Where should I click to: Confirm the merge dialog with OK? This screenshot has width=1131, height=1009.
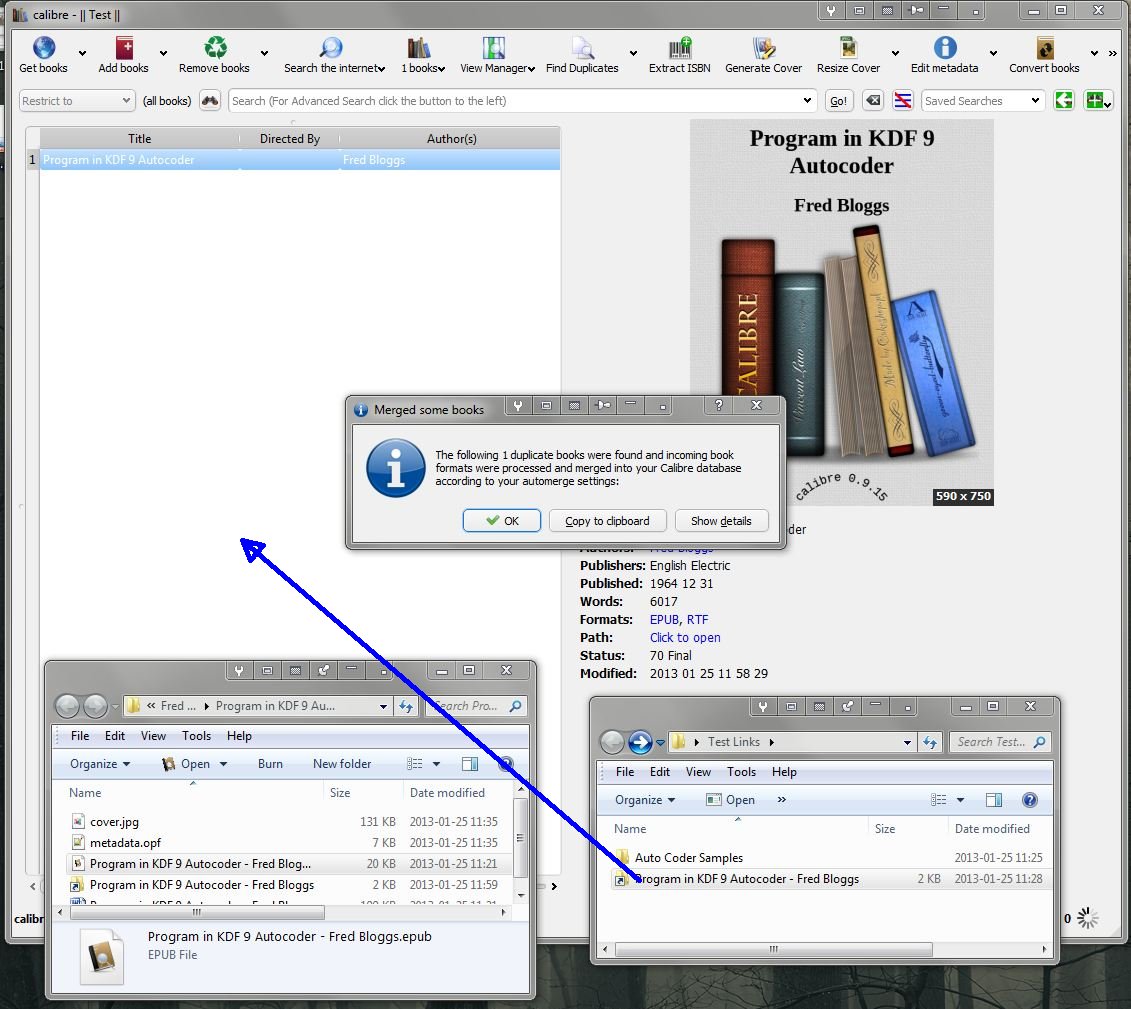pos(501,521)
